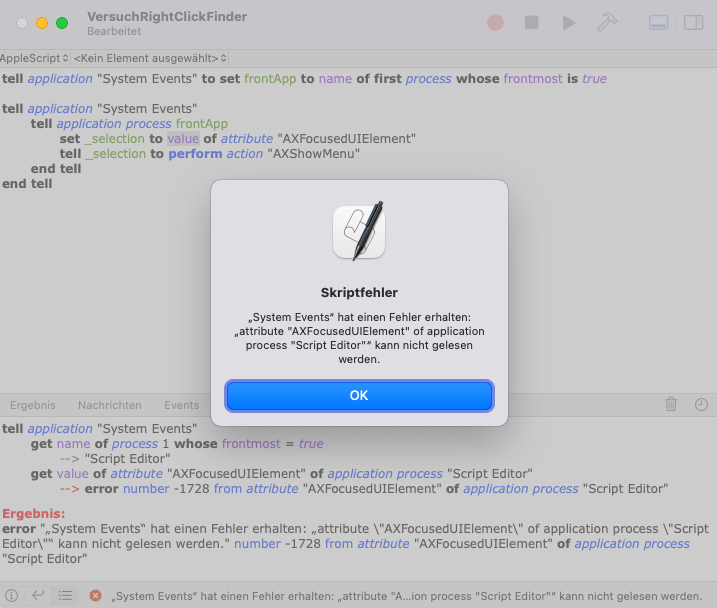717x608 pixels.
Task: Click the Script Editor icon in dialog
Action: (359, 231)
